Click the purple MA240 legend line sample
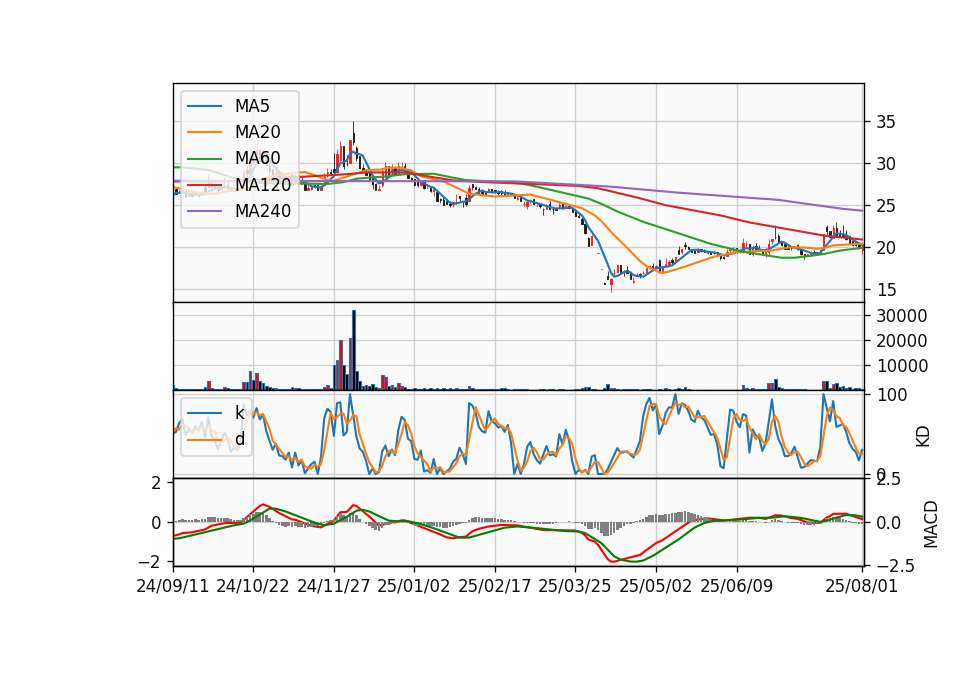 pyautogui.click(x=204, y=211)
